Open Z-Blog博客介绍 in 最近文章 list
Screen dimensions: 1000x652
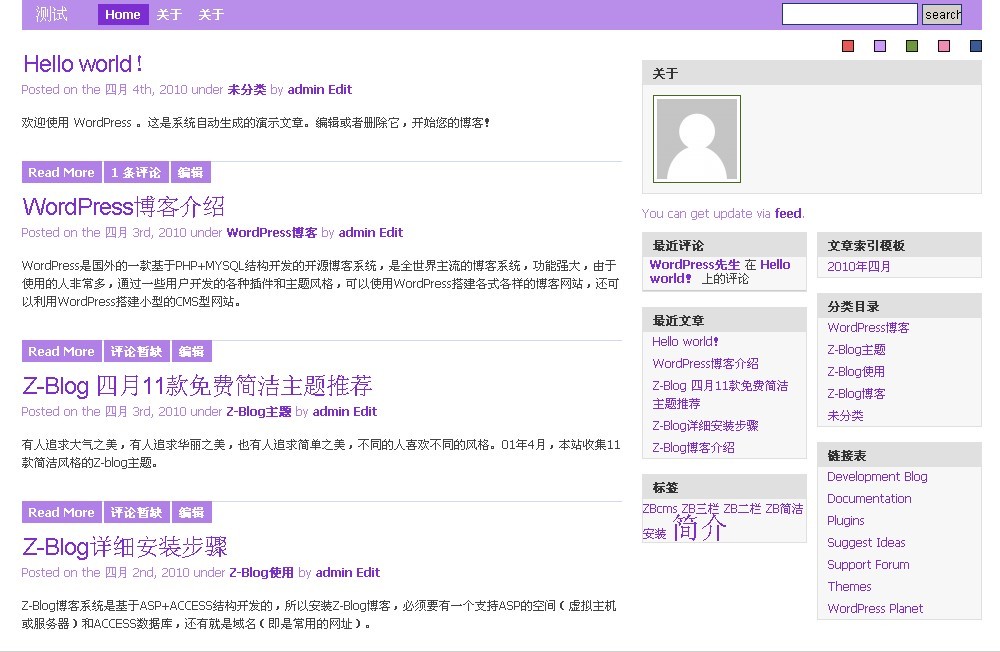point(693,448)
